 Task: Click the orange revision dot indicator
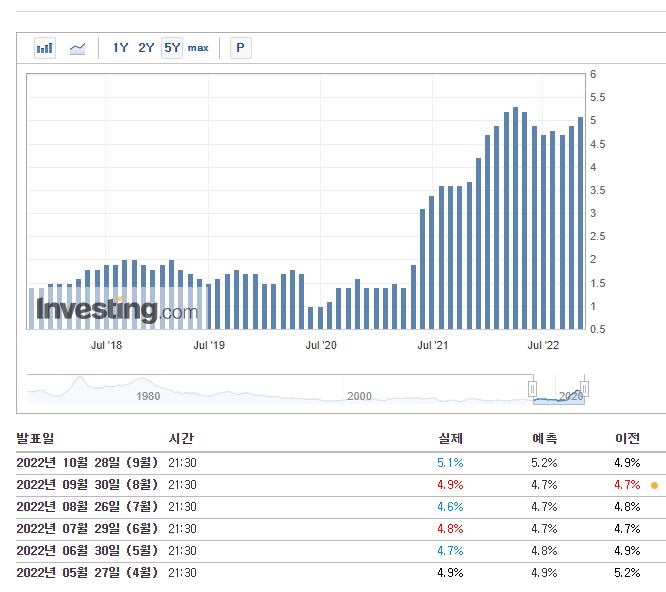(654, 485)
